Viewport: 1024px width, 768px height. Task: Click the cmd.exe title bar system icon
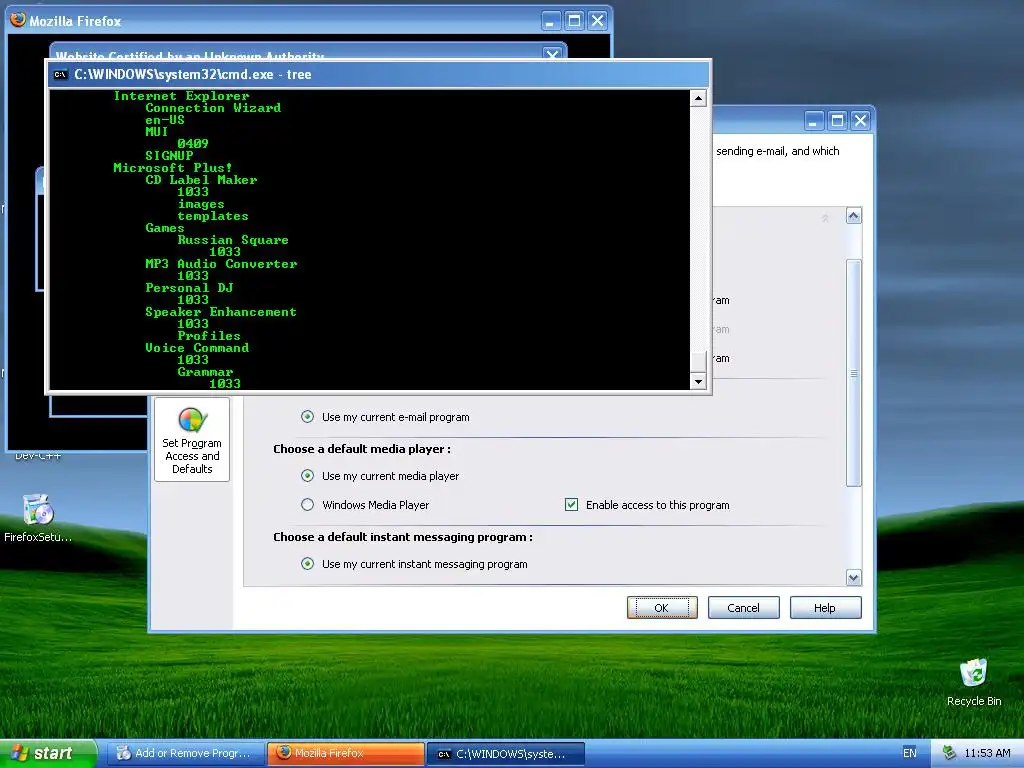[60, 74]
